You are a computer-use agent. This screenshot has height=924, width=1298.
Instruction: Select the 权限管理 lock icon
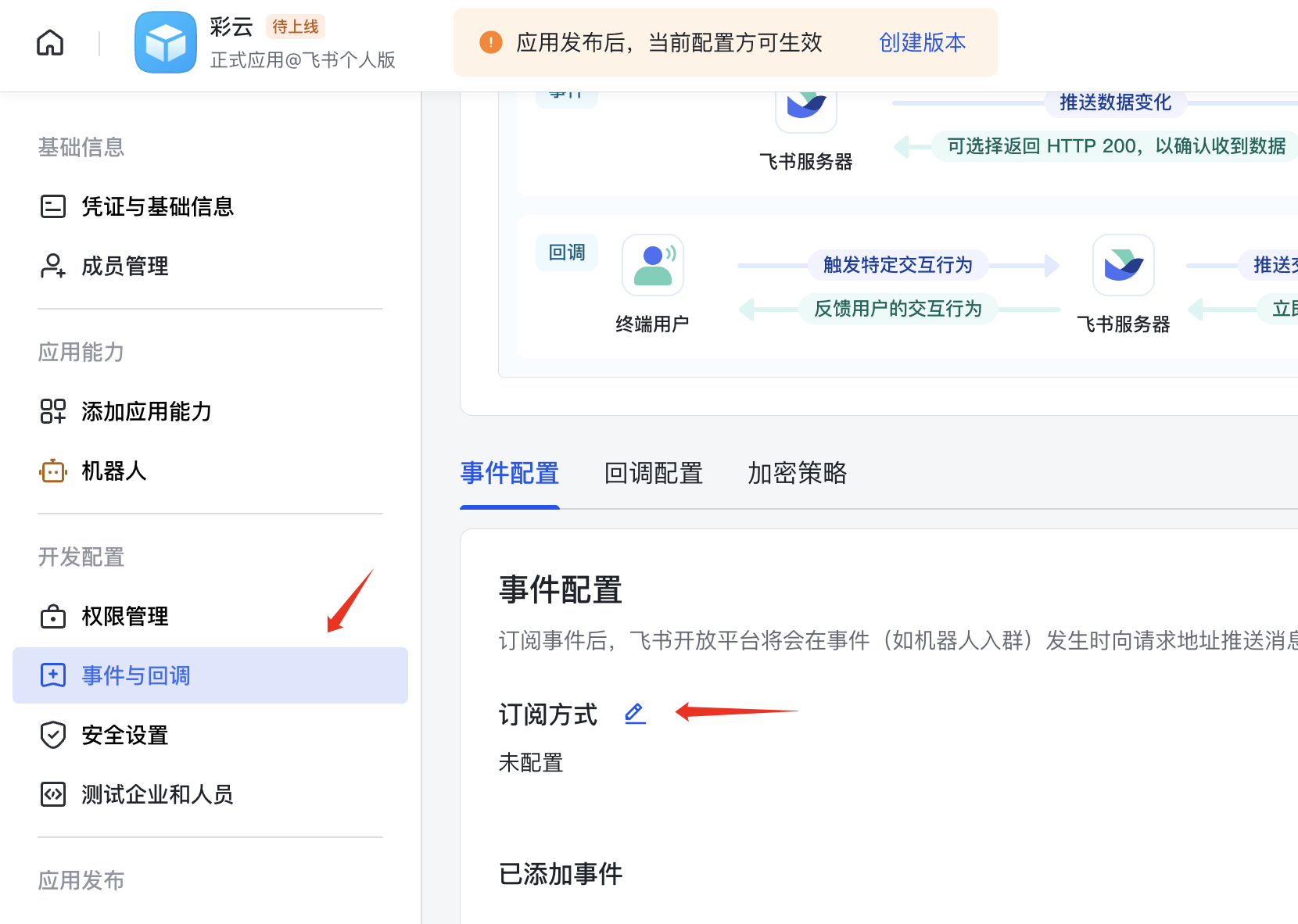coord(52,616)
